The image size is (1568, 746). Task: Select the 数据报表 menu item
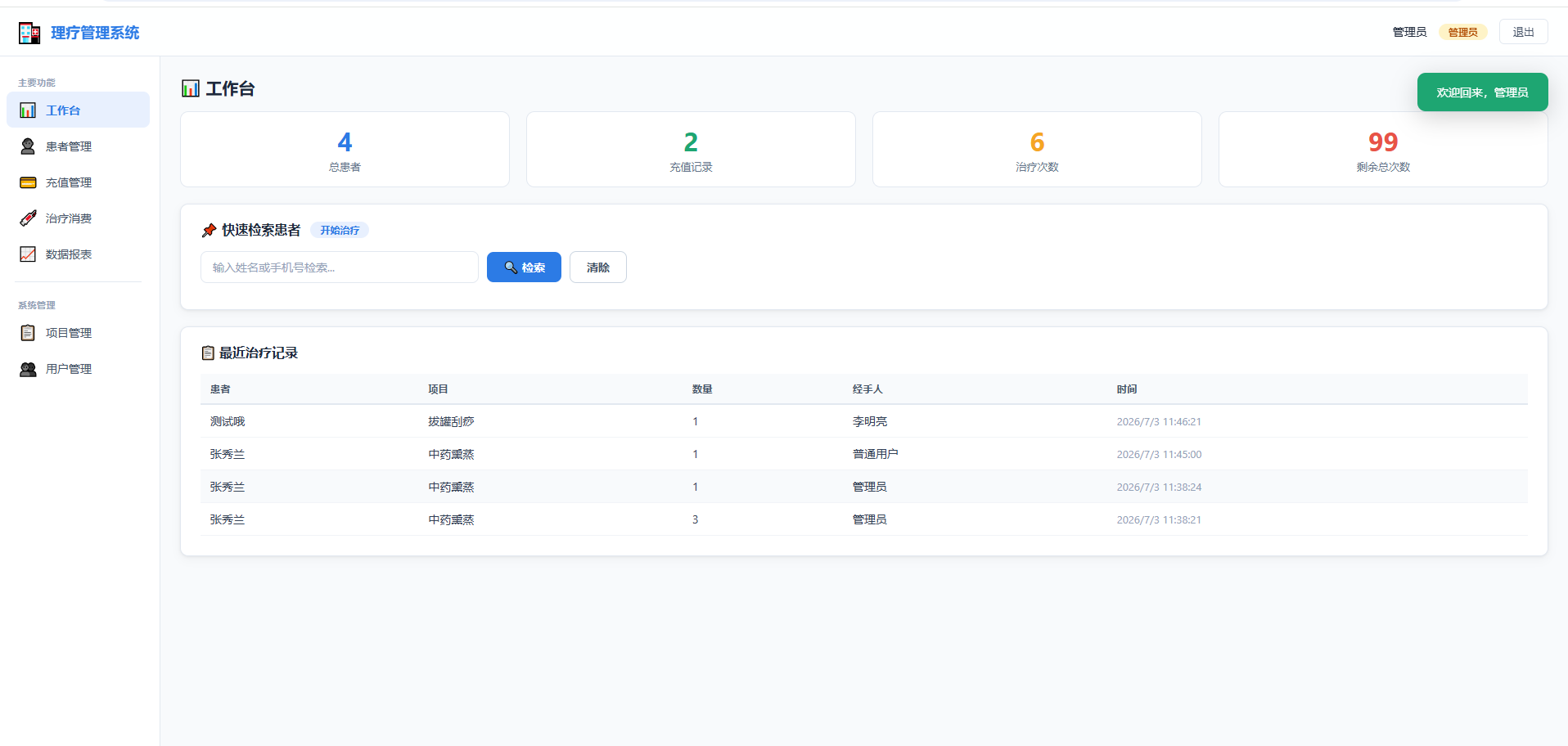pos(79,254)
